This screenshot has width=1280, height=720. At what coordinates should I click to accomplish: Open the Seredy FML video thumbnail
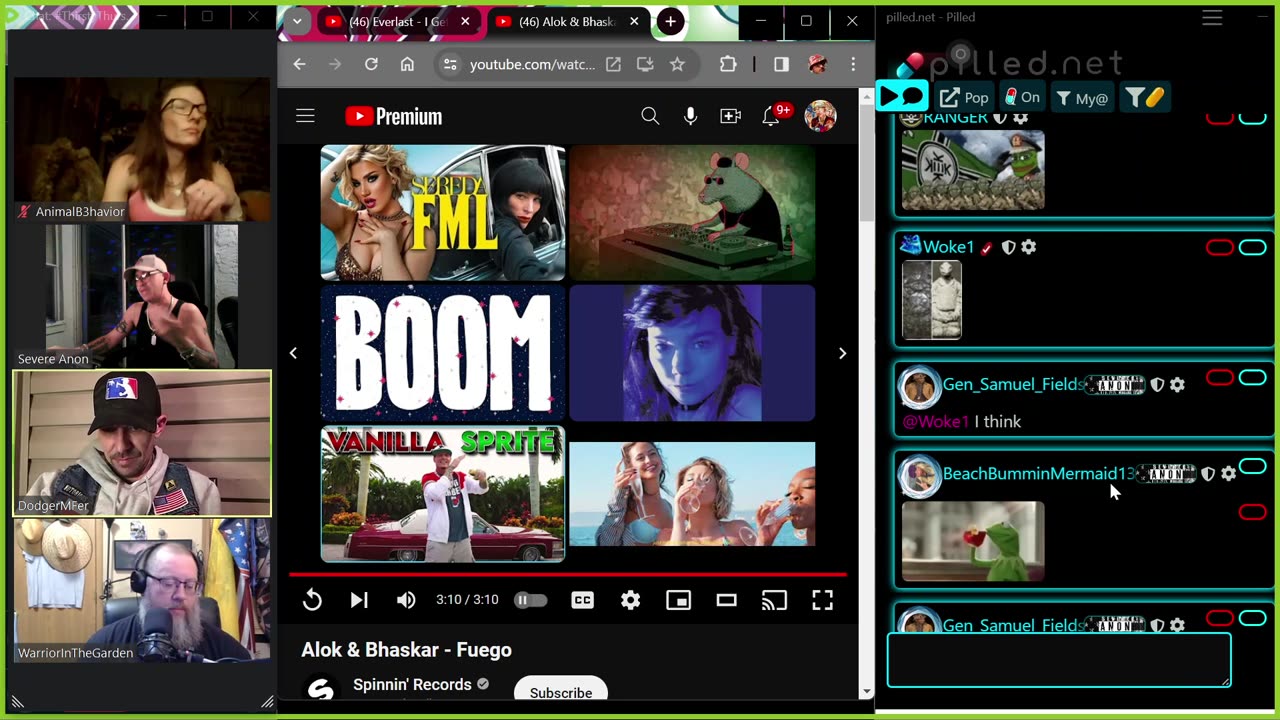coord(443,212)
